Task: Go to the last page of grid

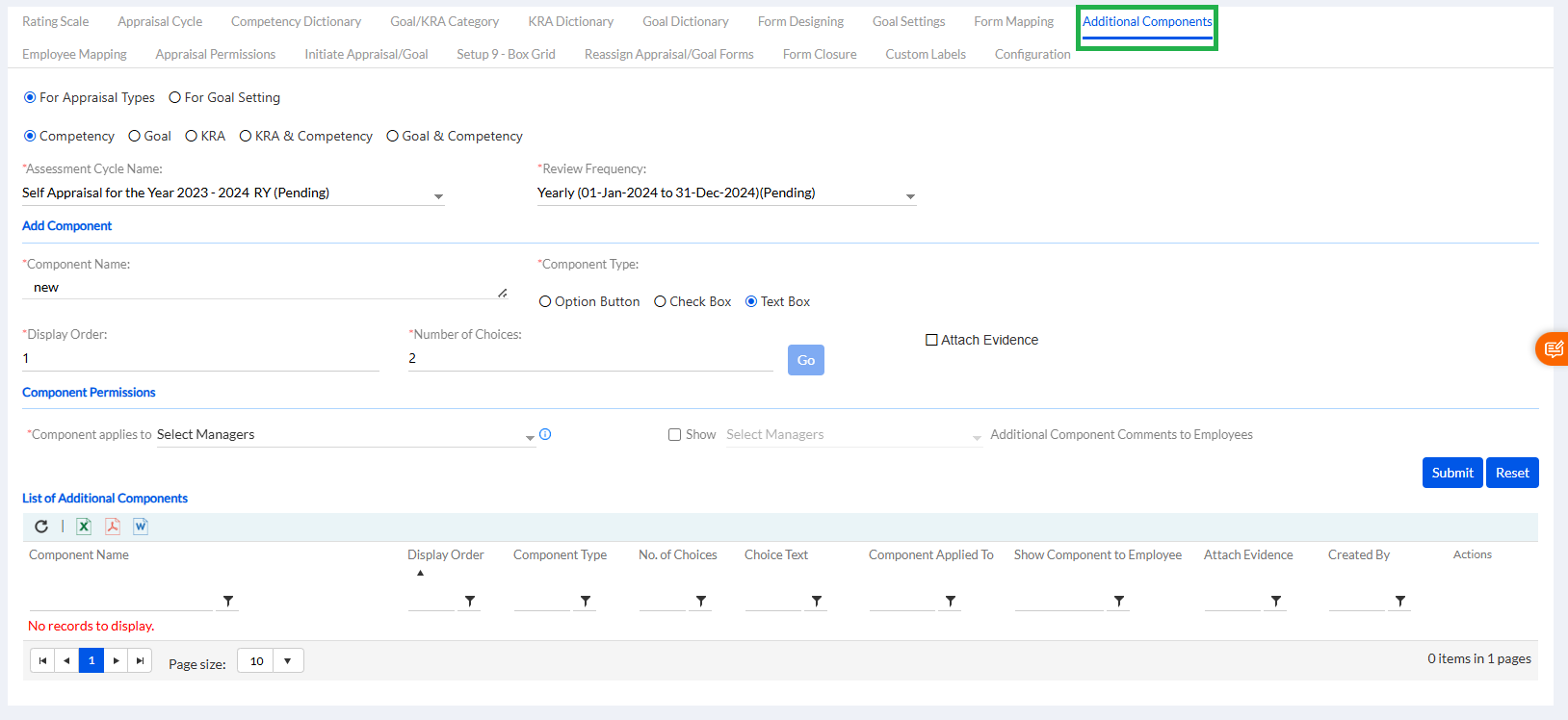Action: (141, 661)
